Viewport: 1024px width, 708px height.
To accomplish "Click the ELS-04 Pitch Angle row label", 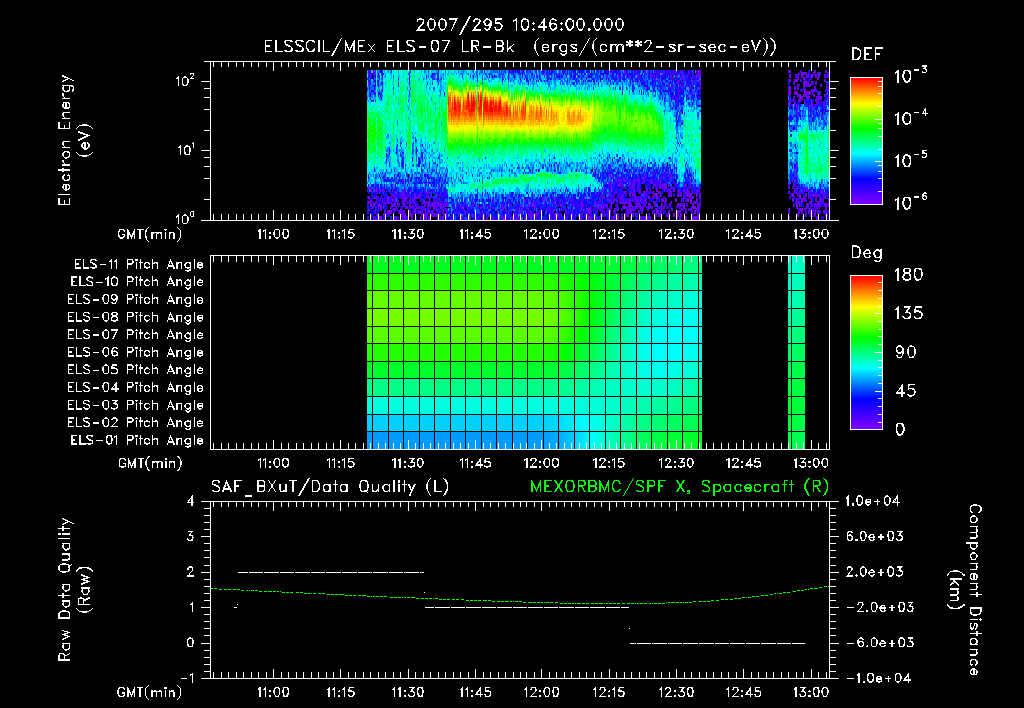I will point(135,387).
